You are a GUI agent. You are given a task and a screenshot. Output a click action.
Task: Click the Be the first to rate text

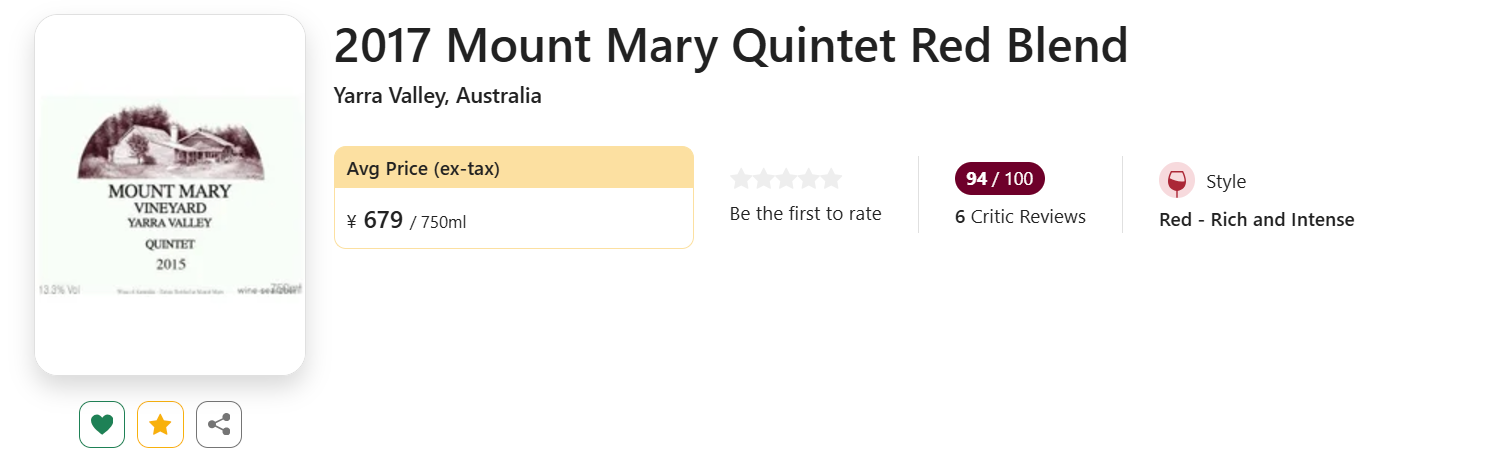(x=806, y=213)
